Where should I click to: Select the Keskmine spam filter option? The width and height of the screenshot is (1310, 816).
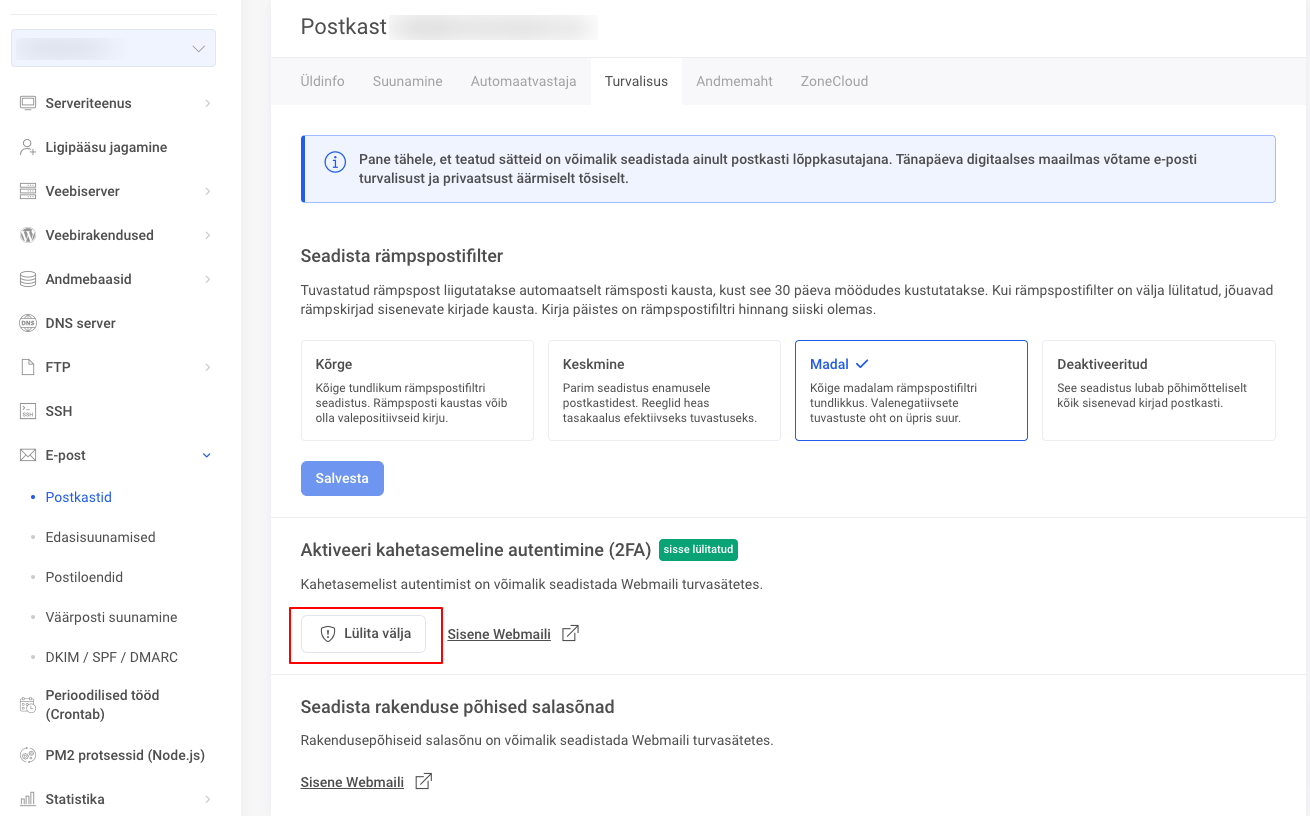[x=664, y=390]
